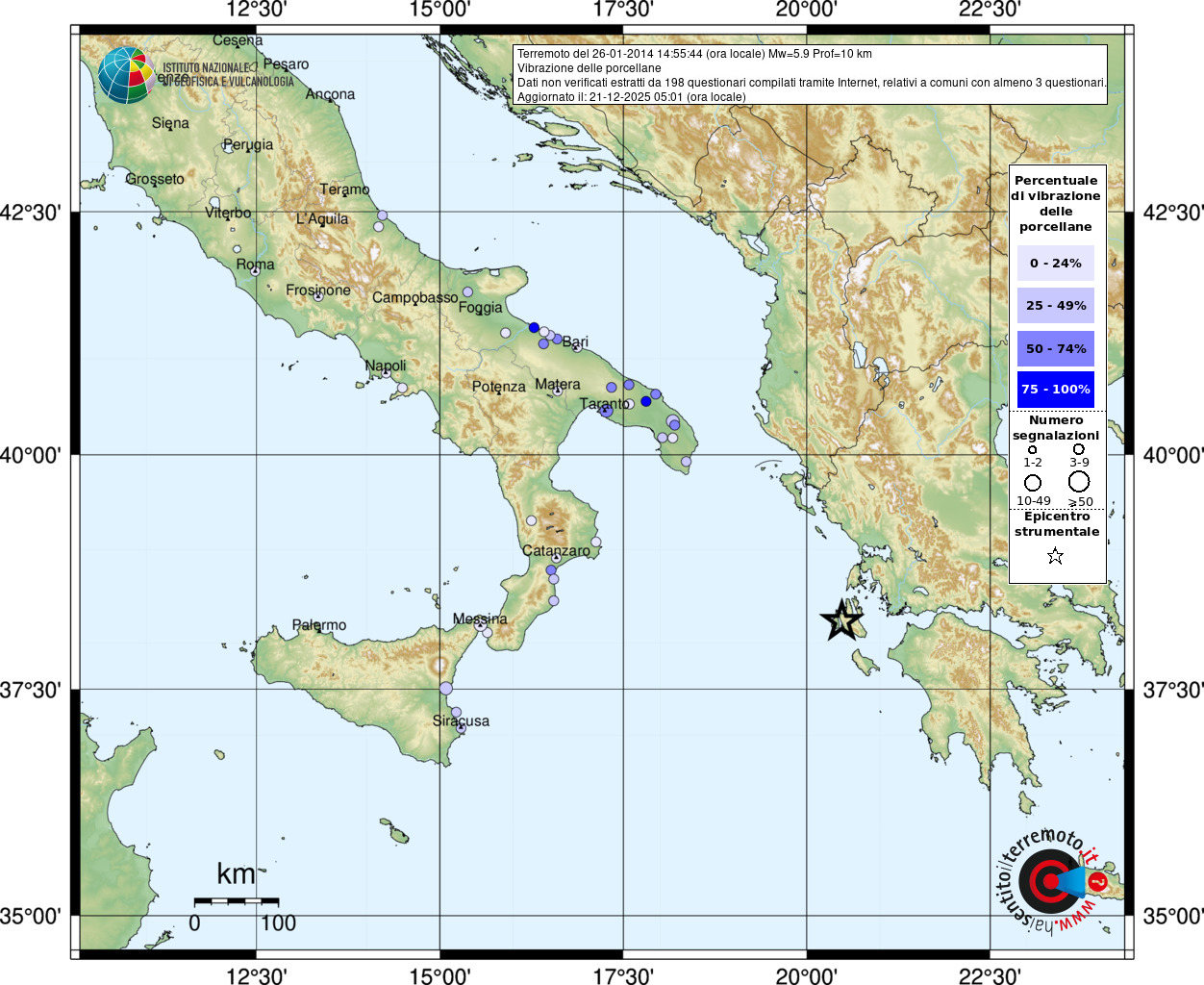Click the 'Istituto Nazionale di Geofisica e Vulcanologia' text
The image size is (1204, 985).
click(x=228, y=75)
